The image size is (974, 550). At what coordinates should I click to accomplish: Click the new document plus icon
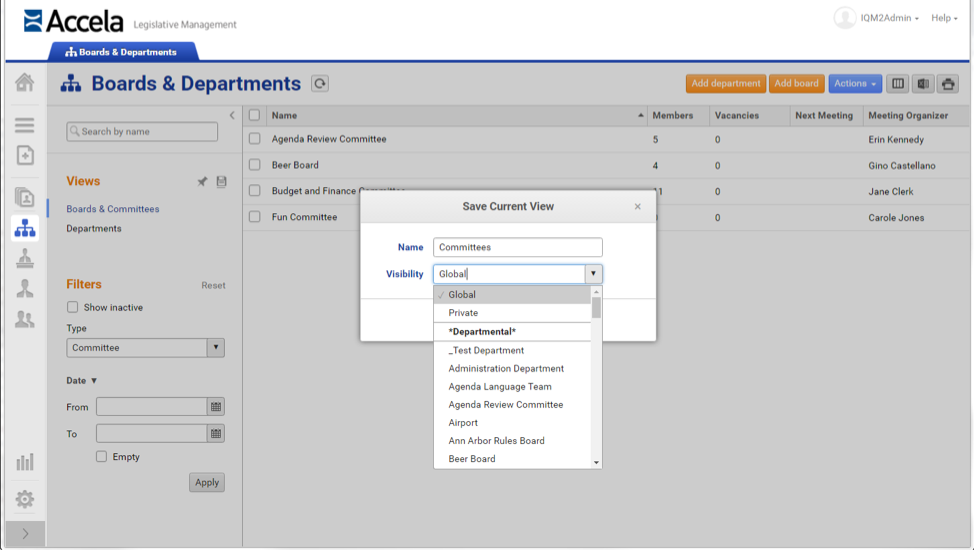tap(25, 155)
